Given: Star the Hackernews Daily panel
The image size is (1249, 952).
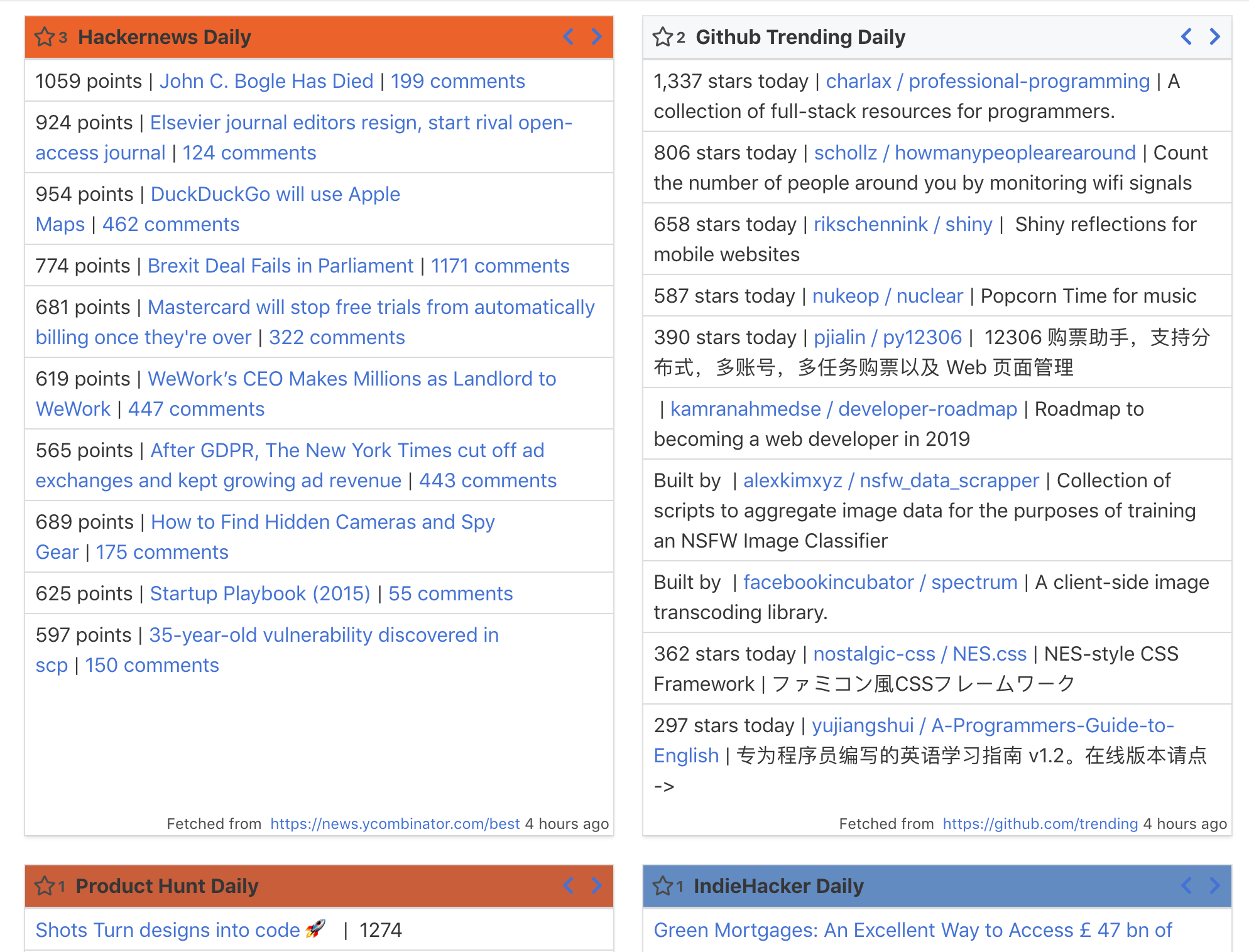Looking at the screenshot, I should pyautogui.click(x=44, y=37).
